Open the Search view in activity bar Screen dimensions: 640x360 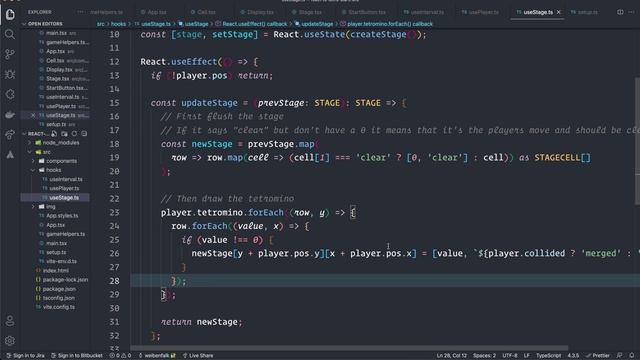point(10,34)
